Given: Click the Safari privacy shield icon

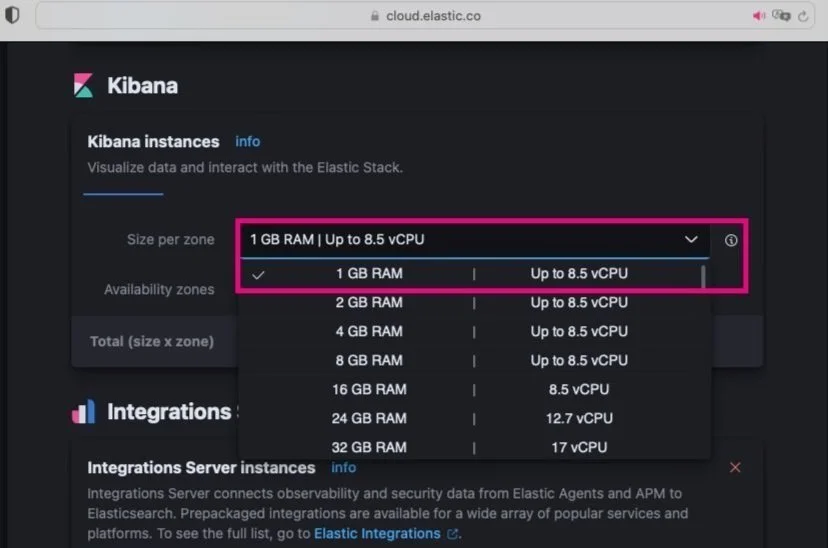Looking at the screenshot, I should [13, 16].
